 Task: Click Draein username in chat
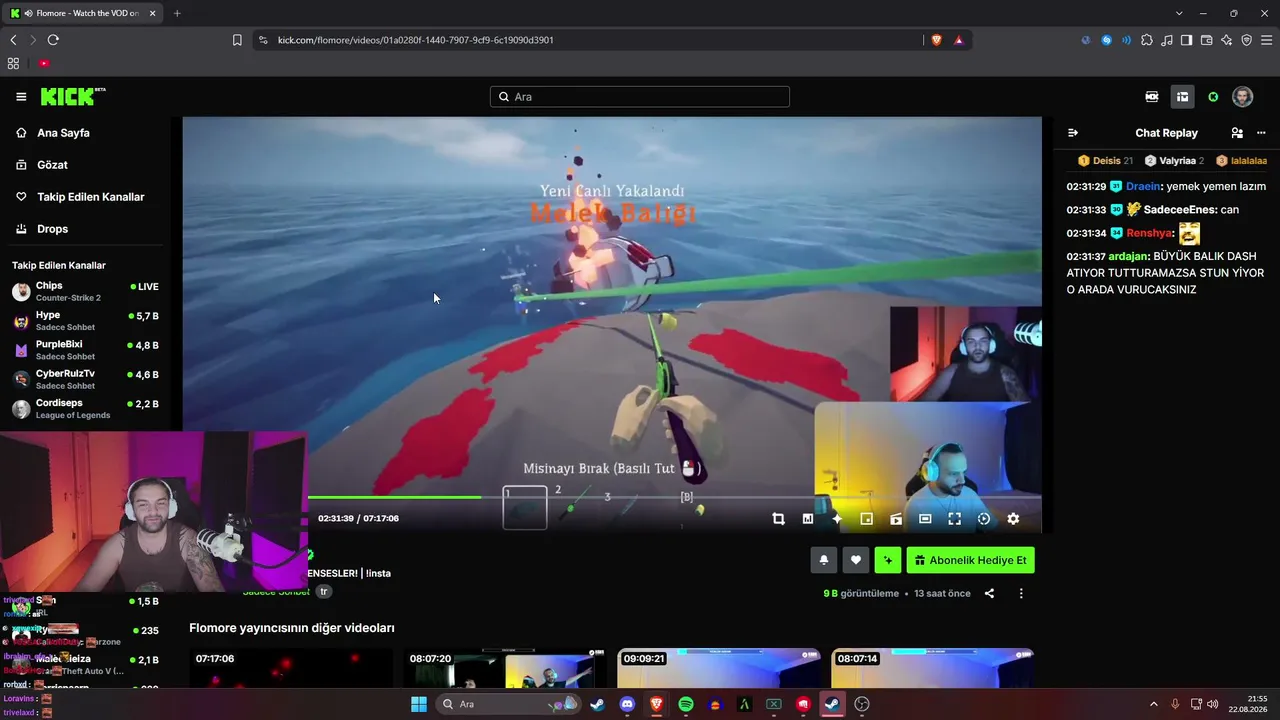tap(1143, 186)
